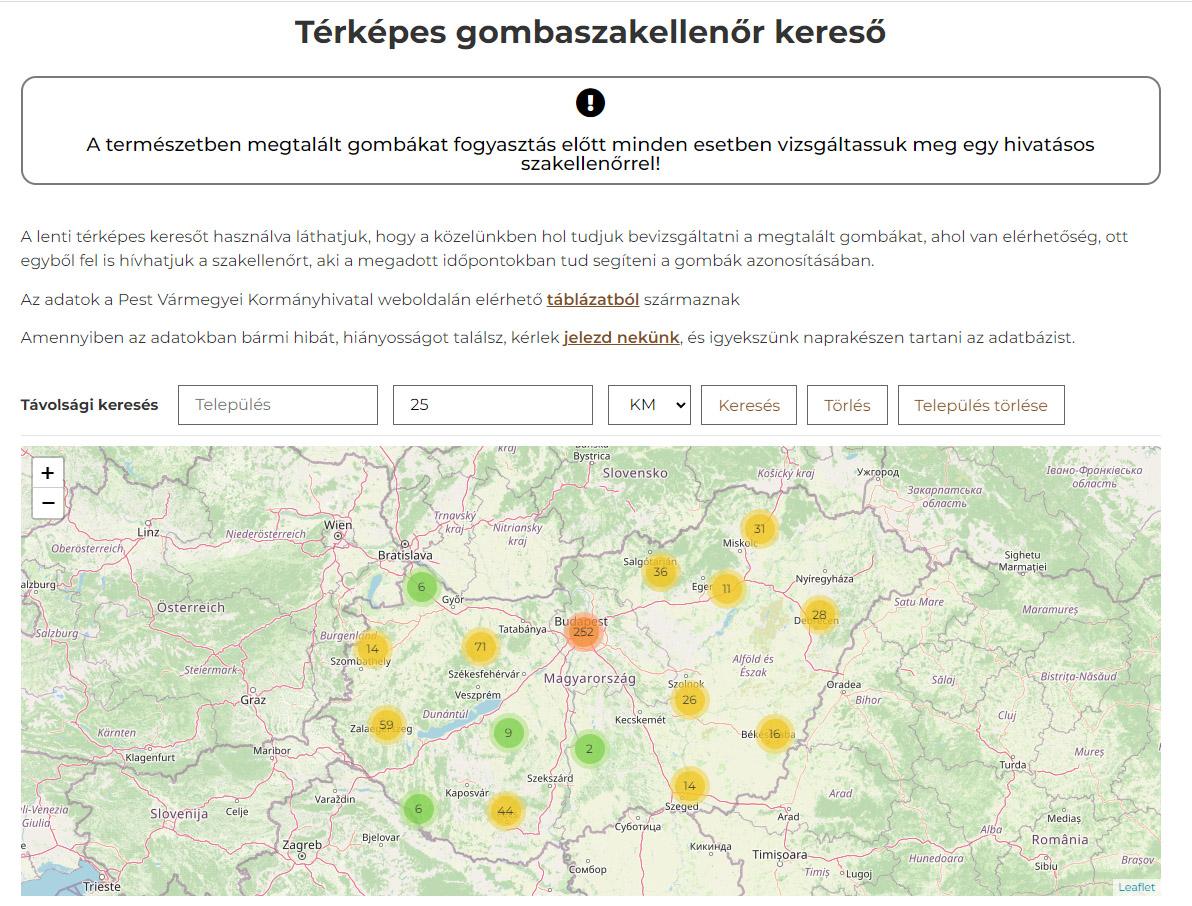Screen dimensions: 1192x906
Task: Zoom in on the map
Action: pyautogui.click(x=47, y=473)
